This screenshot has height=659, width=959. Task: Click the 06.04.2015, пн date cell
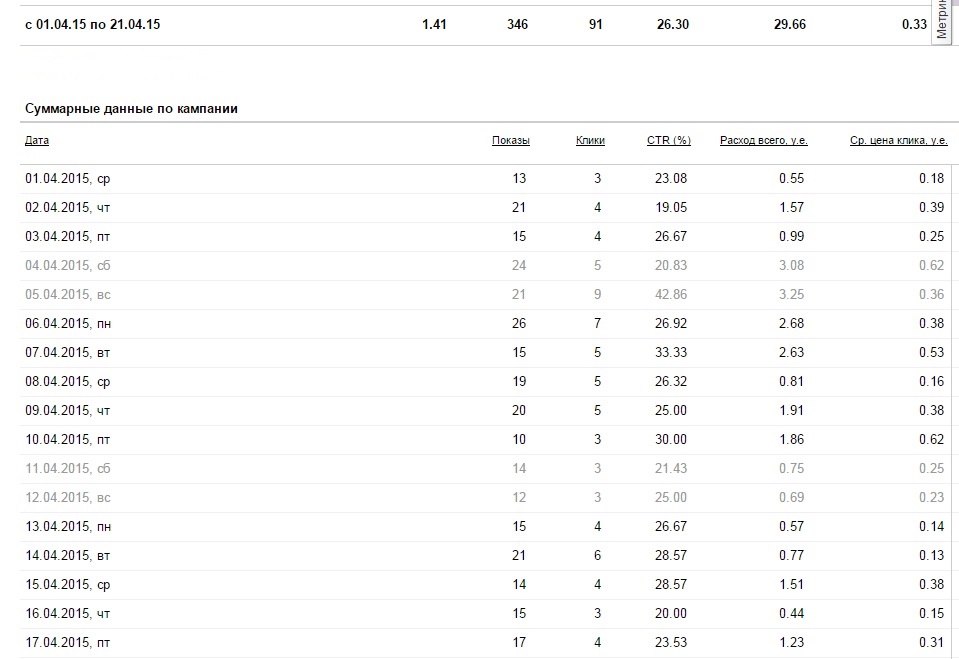click(x=68, y=324)
